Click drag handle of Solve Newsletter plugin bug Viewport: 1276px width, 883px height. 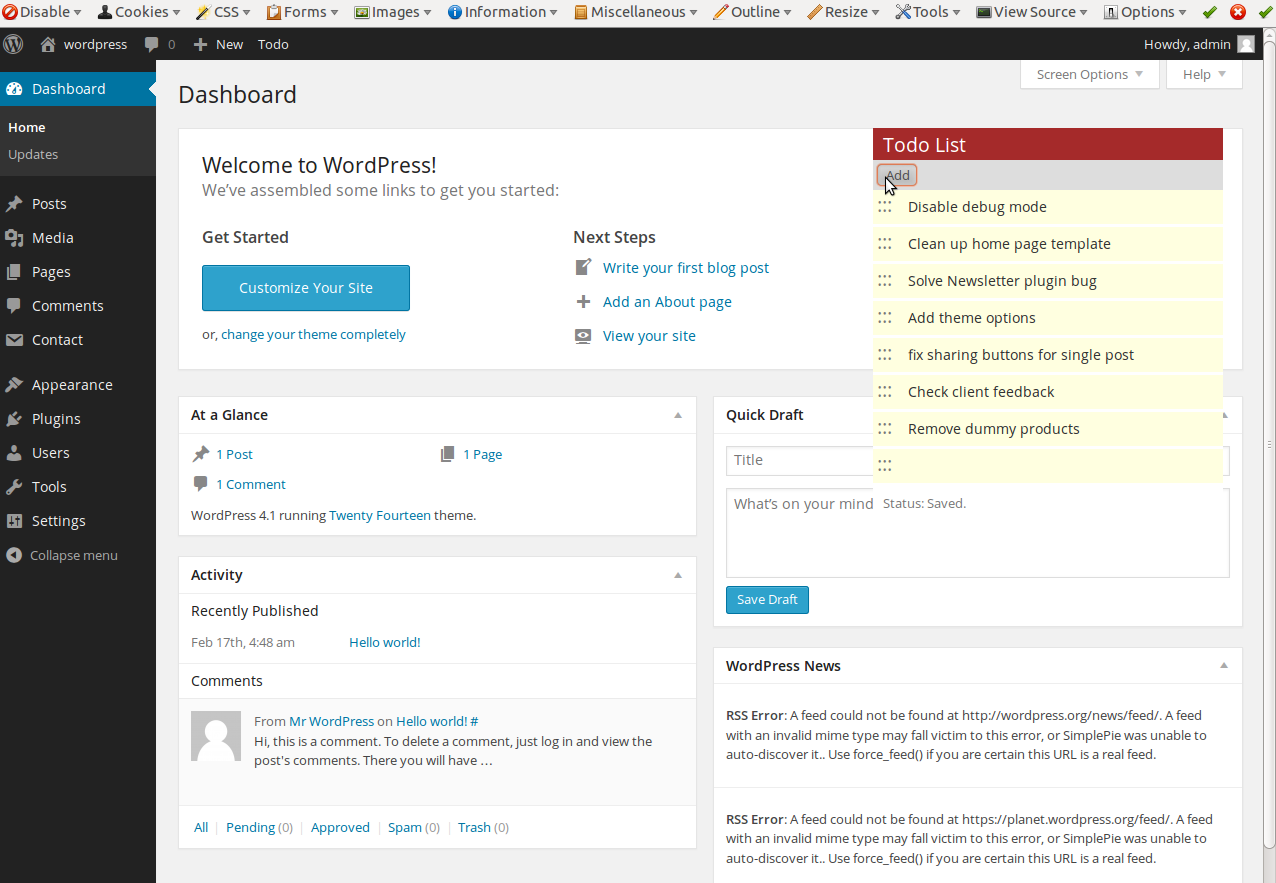[x=885, y=281]
